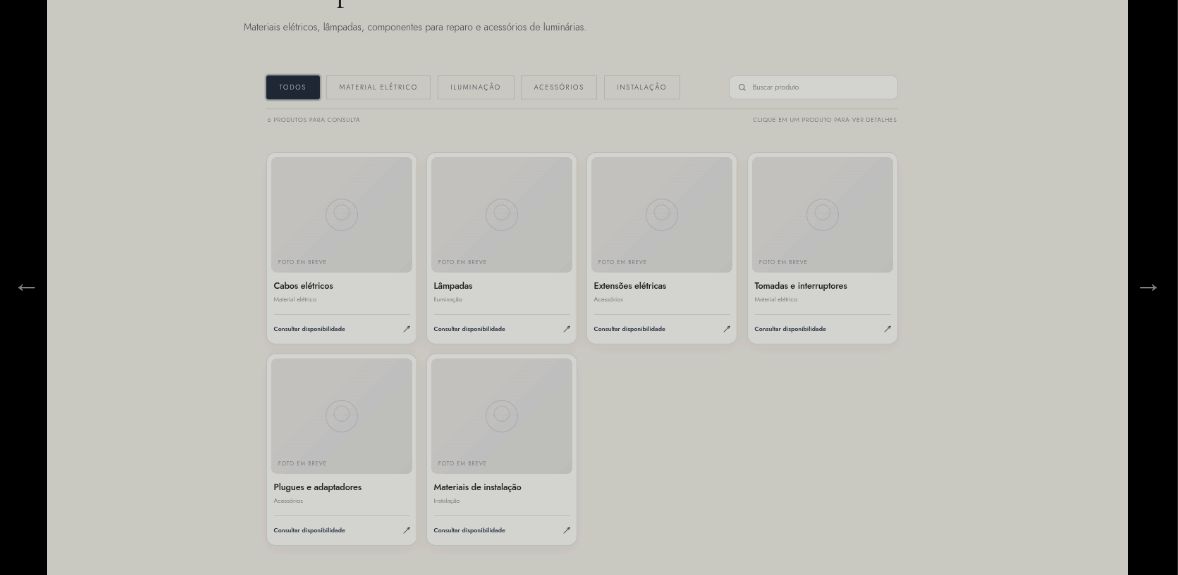The height and width of the screenshot is (575, 1178).
Task: Click 'Clique em um produto' hint text
Action: 825,120
